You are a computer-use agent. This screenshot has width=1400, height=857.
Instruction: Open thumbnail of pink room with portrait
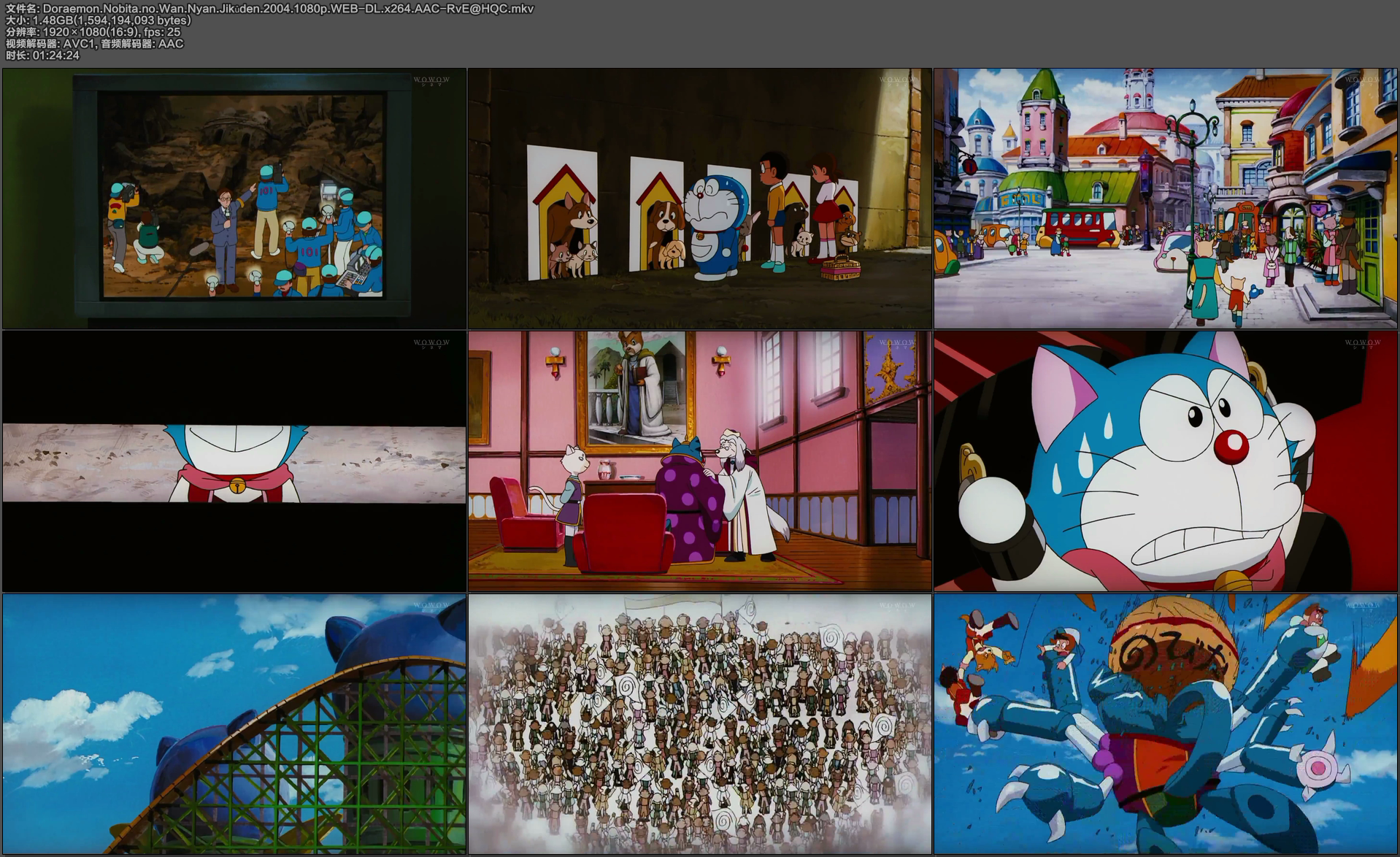700,461
